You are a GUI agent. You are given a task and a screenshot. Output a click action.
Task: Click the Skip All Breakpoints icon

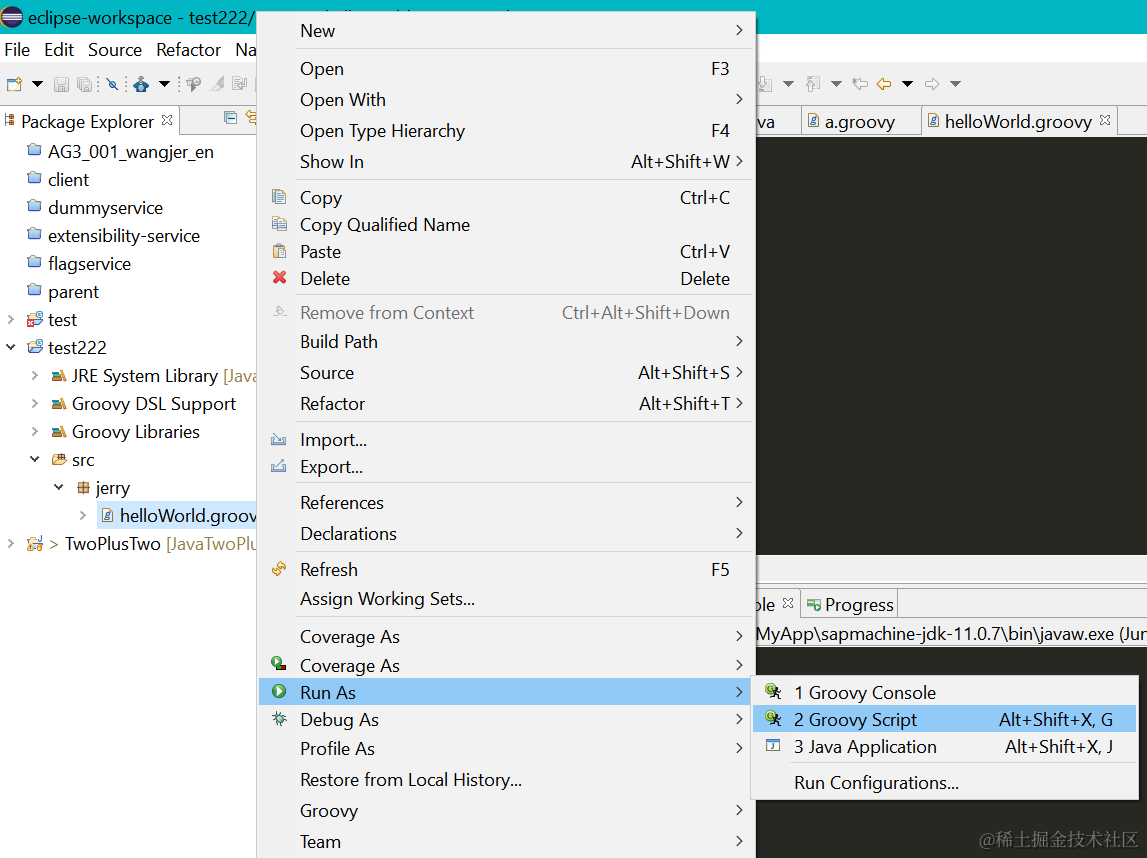(112, 84)
